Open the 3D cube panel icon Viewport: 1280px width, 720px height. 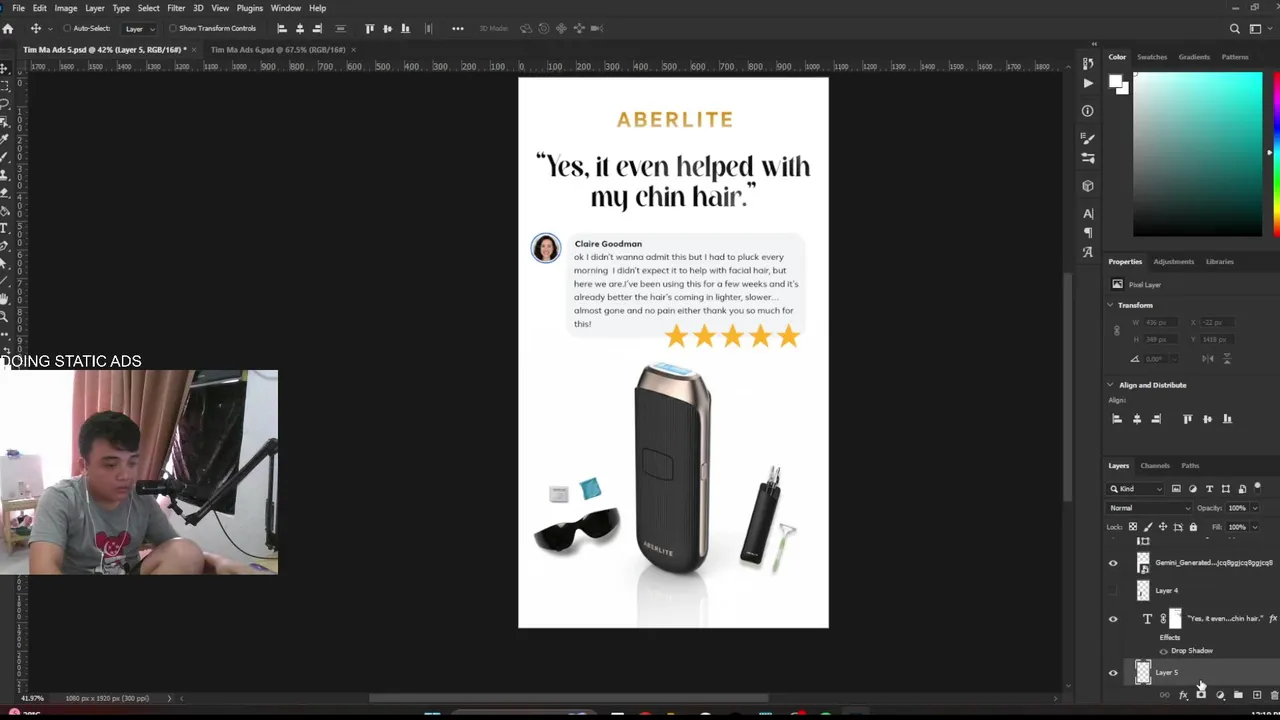point(1088,186)
